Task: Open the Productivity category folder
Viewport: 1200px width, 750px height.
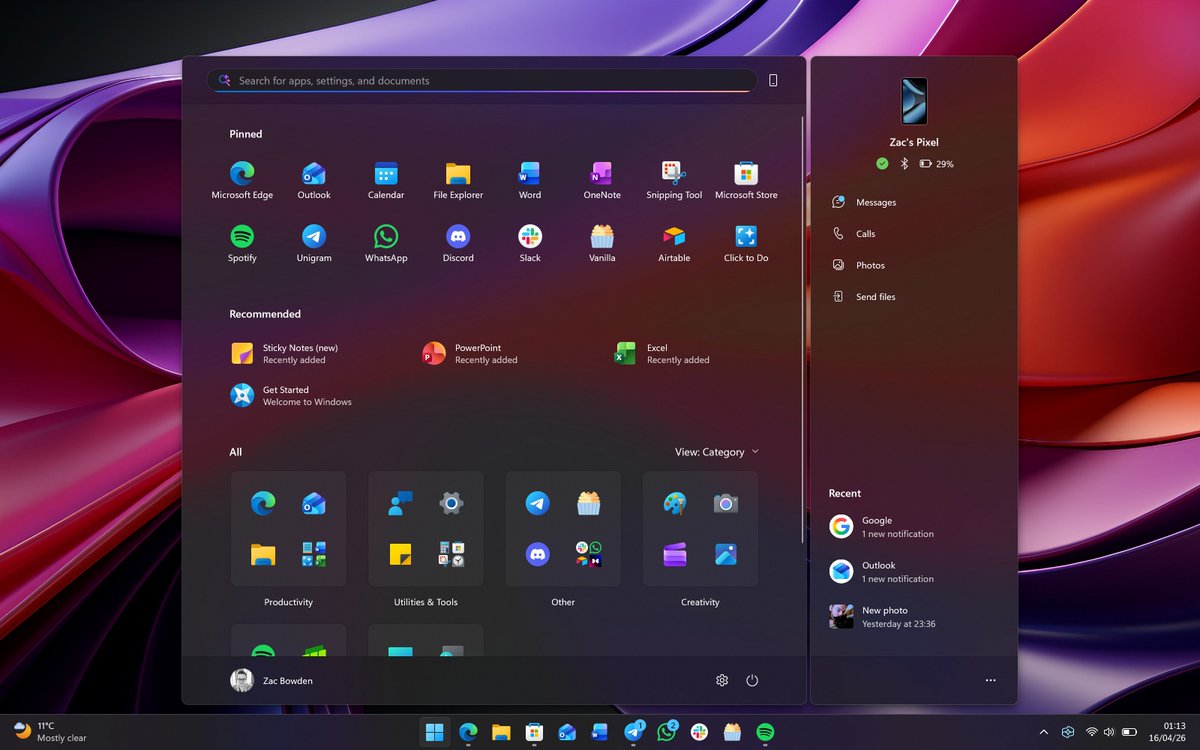Action: tap(288, 529)
